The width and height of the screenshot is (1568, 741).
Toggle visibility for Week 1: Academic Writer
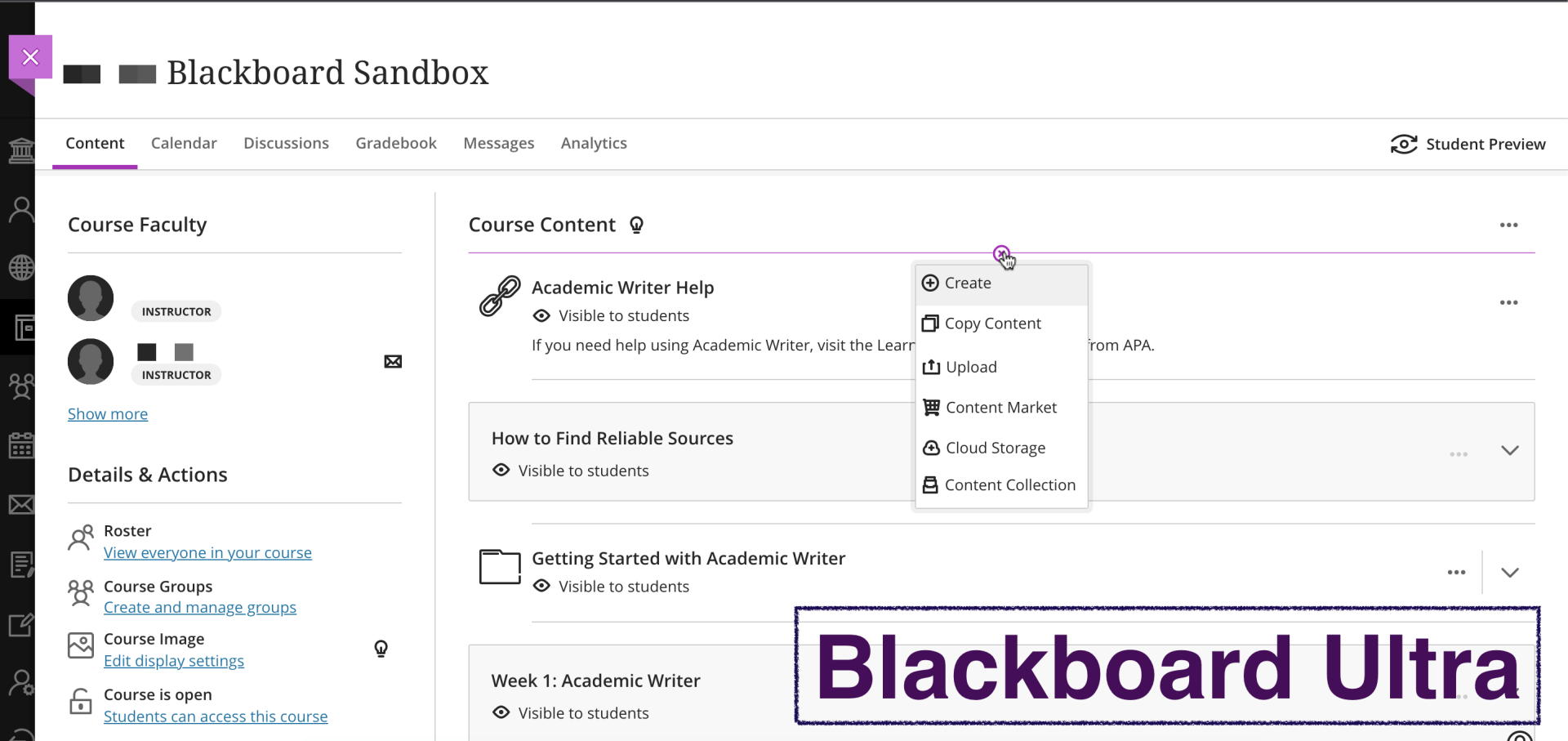tap(501, 712)
